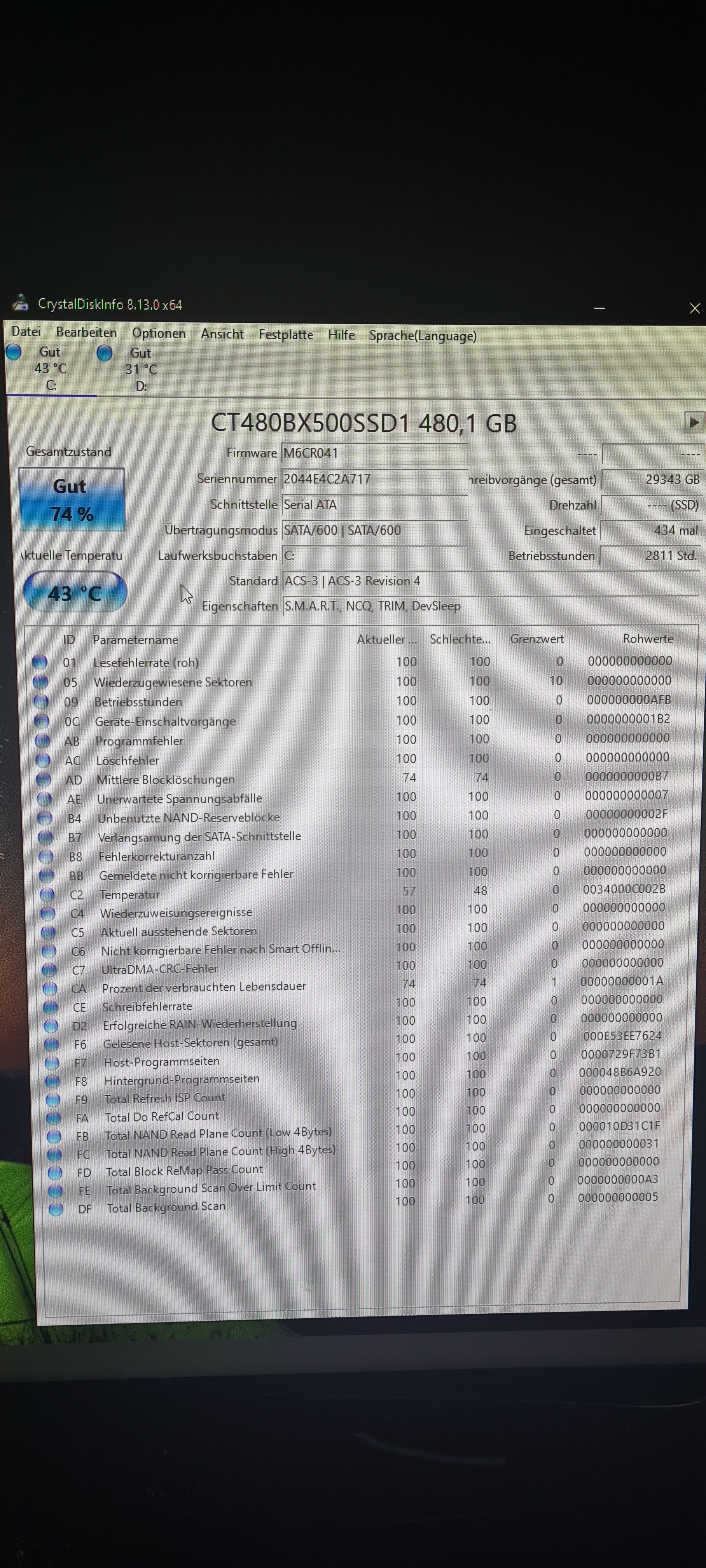Click the Betriebsstunden value 2811 Std.

[650, 555]
